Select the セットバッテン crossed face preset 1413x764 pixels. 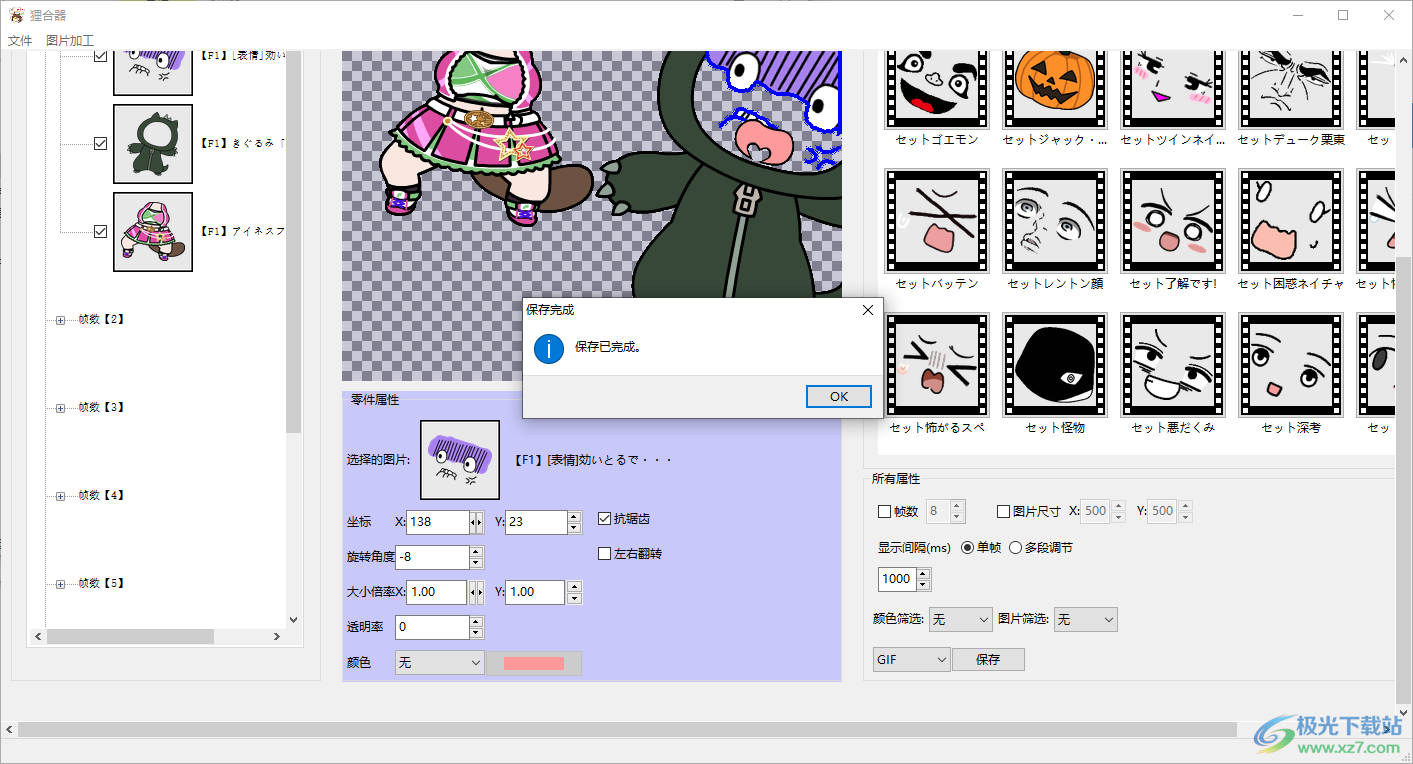937,221
